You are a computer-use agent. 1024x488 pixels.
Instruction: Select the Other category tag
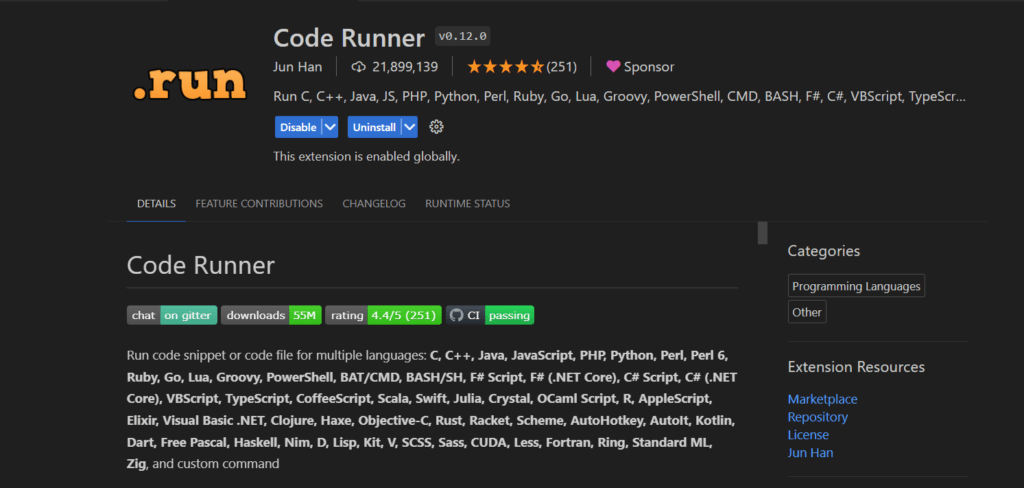pyautogui.click(x=807, y=312)
